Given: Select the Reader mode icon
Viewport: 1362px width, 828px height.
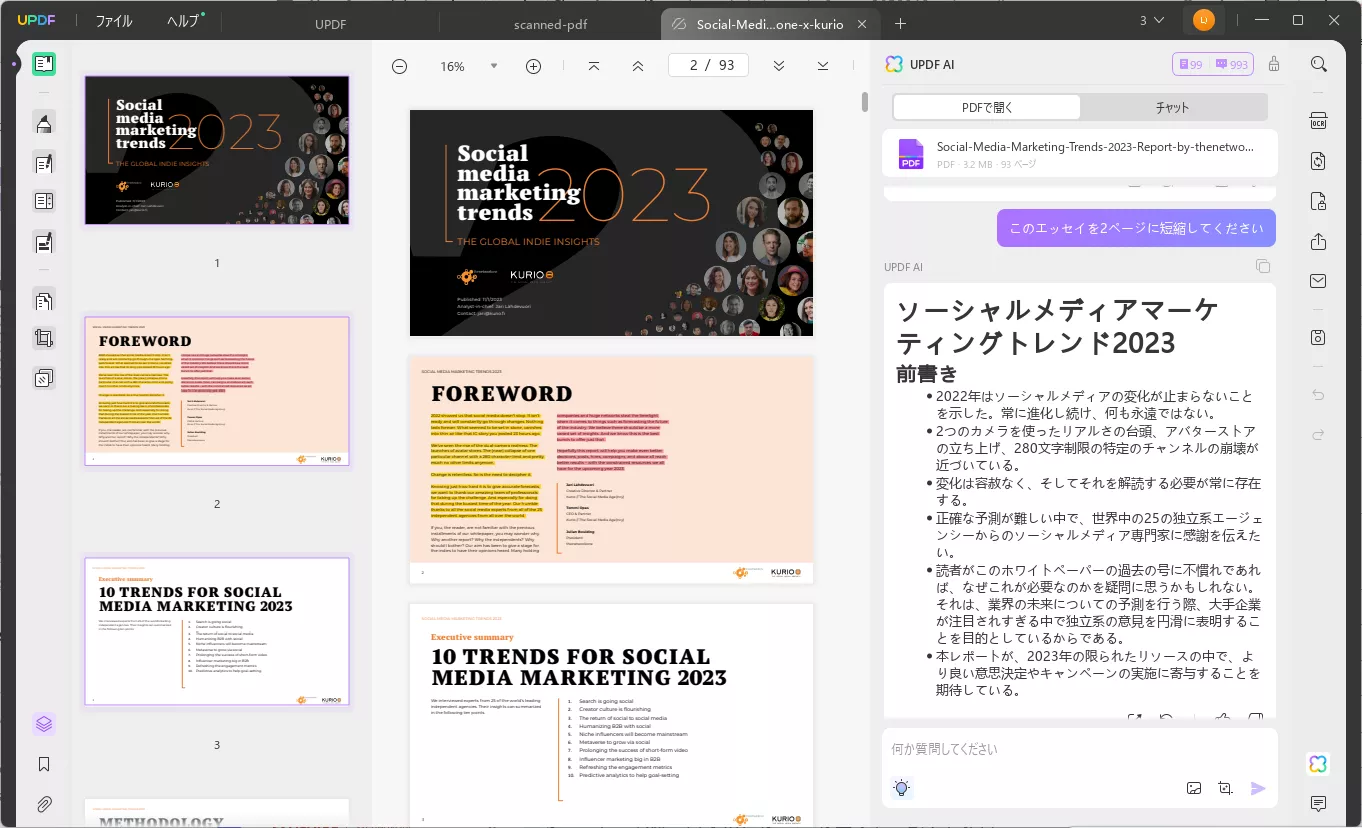Looking at the screenshot, I should pos(43,64).
